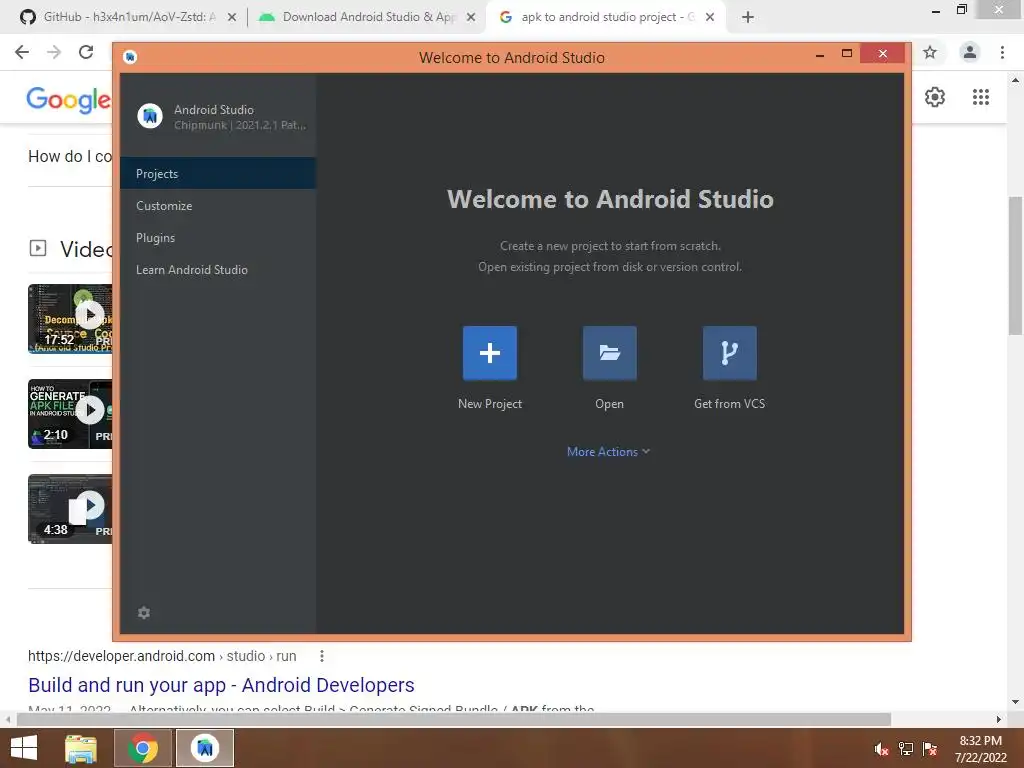Go forward in Chrome
Image resolution: width=1024 pixels, height=768 pixels.
click(54, 52)
